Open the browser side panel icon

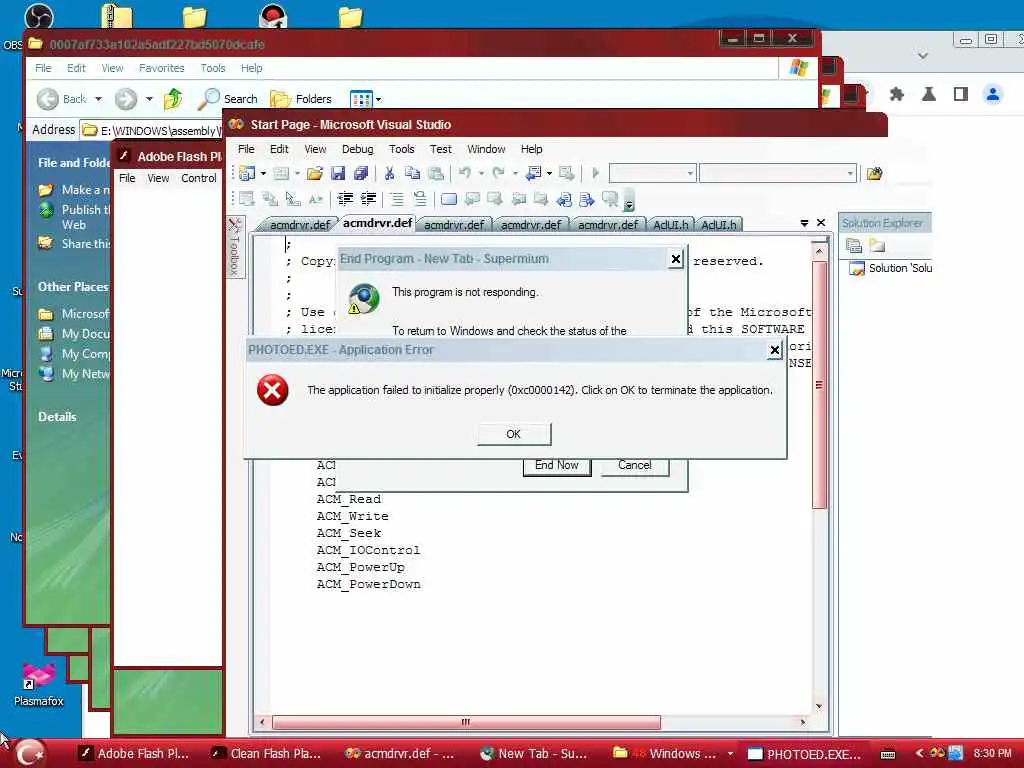pyautogui.click(x=961, y=94)
